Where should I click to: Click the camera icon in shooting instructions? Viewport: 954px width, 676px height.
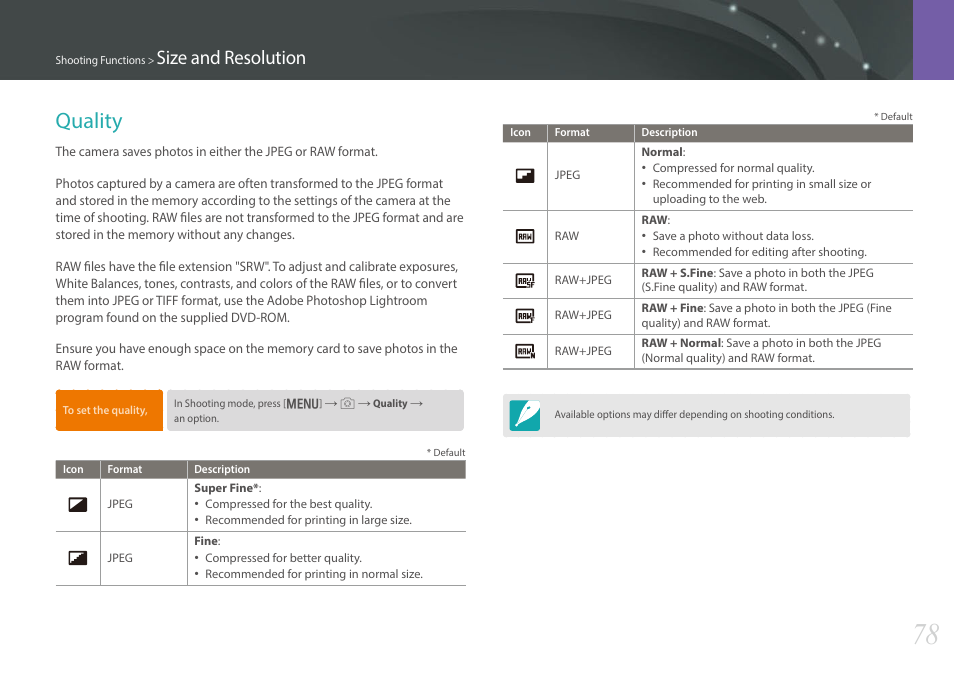[347, 403]
